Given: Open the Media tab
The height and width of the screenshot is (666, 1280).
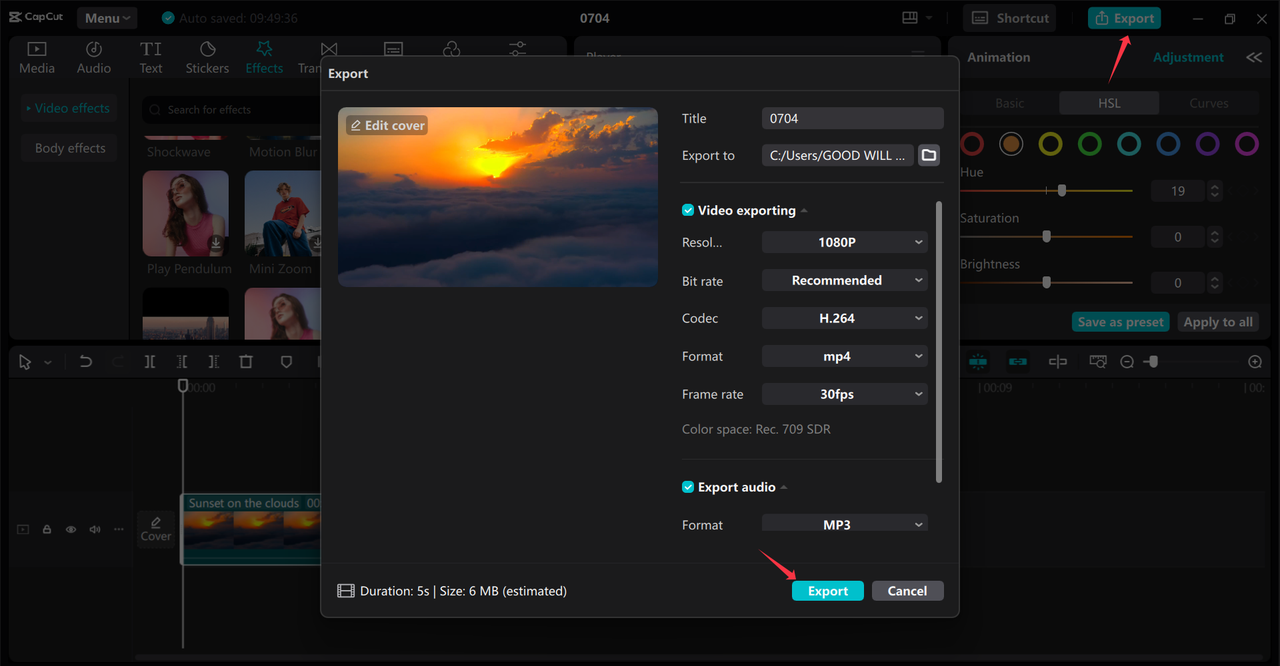Looking at the screenshot, I should click(x=37, y=58).
